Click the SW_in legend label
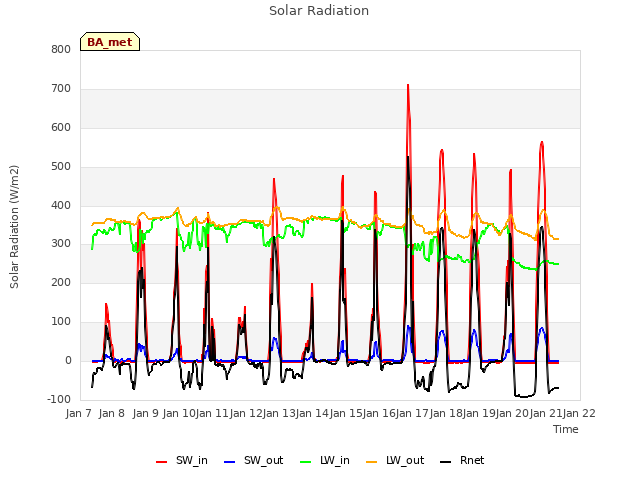Screen dimensions: 640x480 [192, 460]
